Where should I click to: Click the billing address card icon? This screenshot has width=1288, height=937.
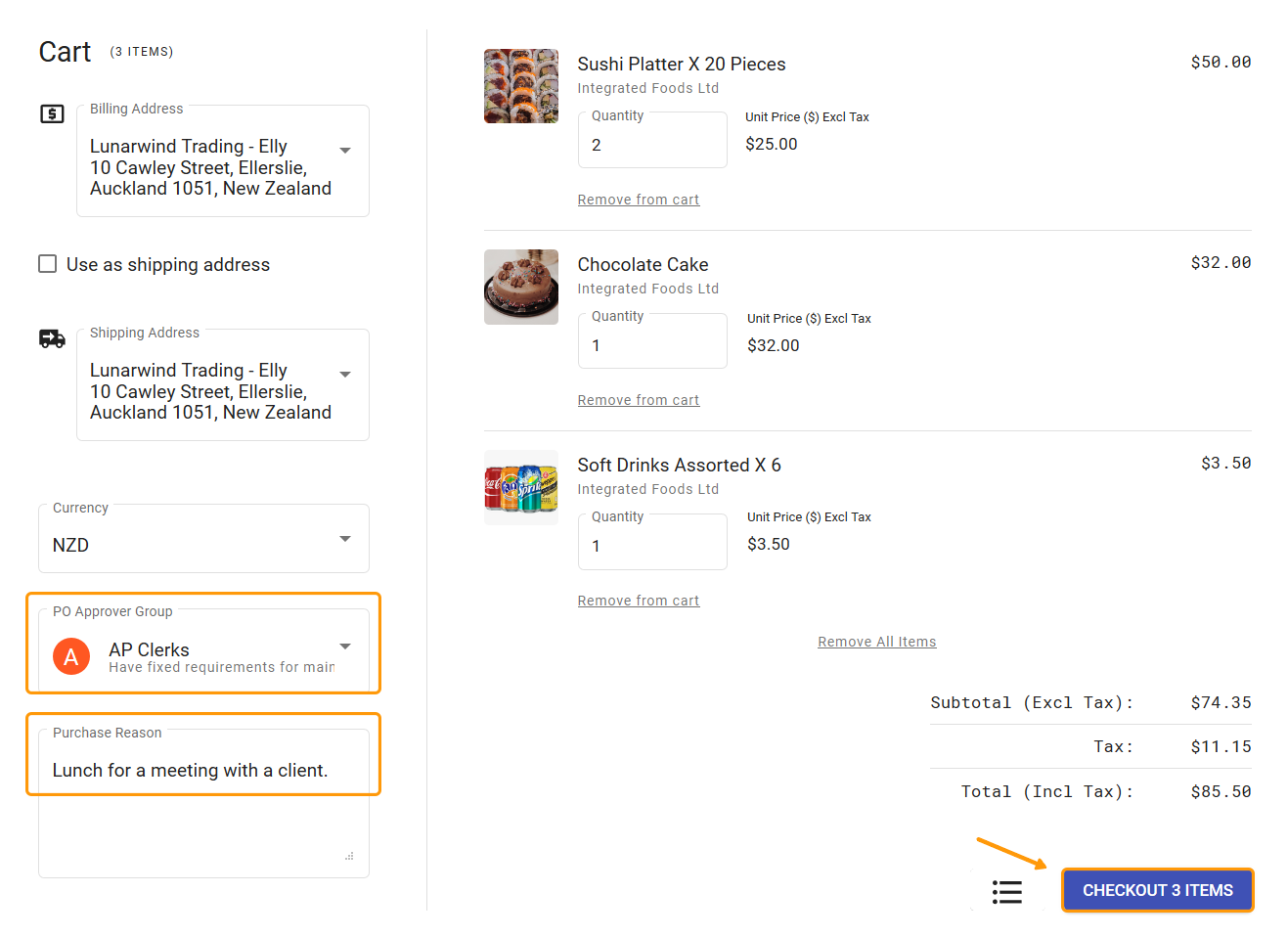[51, 113]
